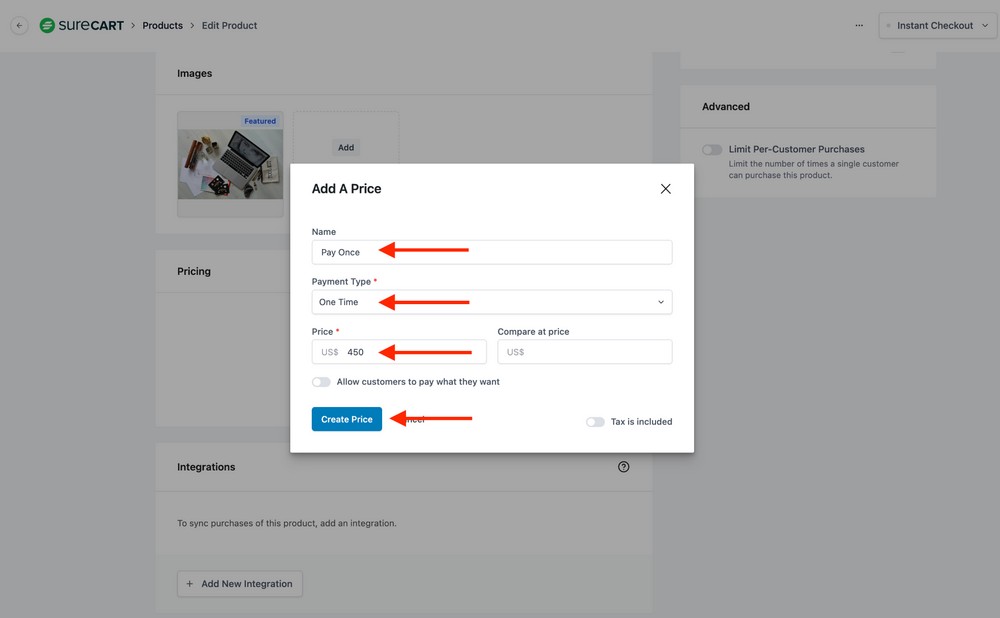
Task: Click the back arrow in the top bar
Action: (19, 25)
